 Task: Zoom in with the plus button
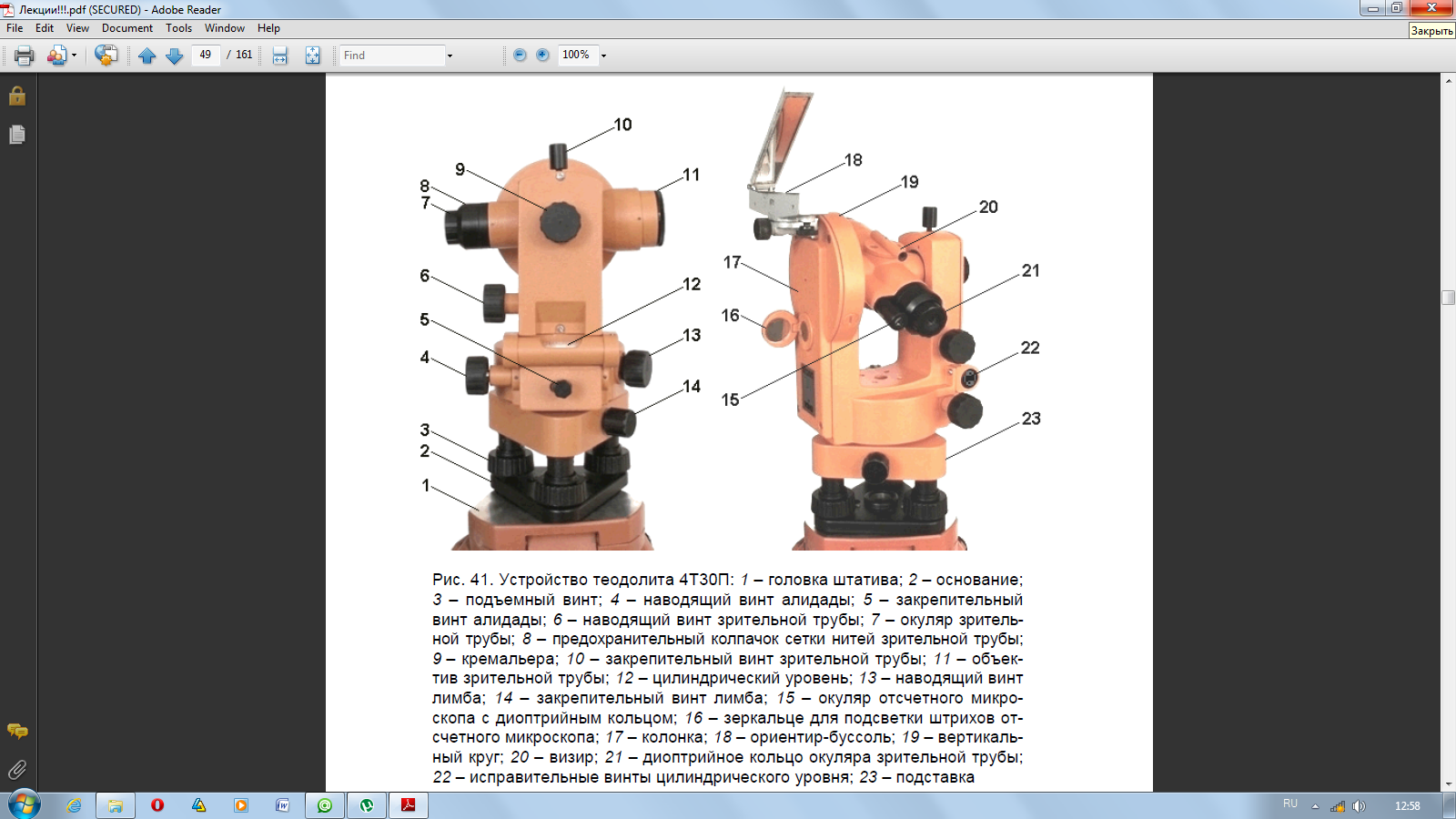(542, 55)
